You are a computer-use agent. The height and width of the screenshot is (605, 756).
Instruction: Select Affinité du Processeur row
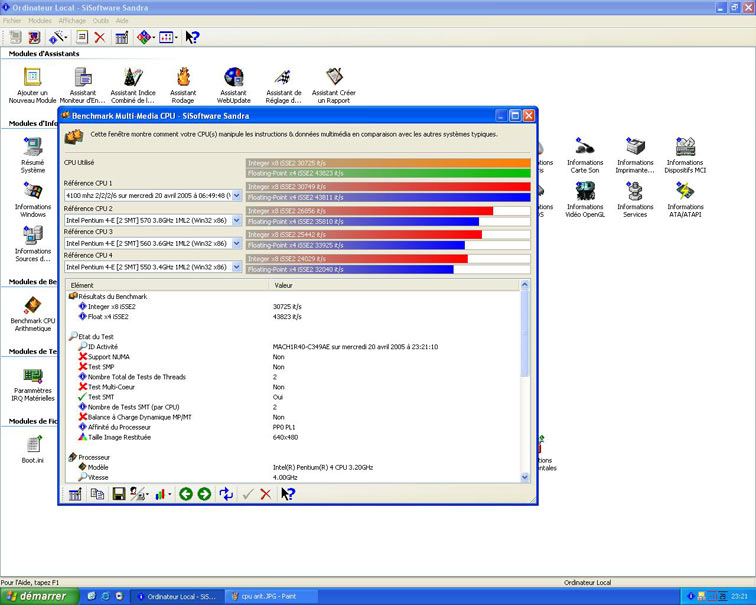tap(293, 427)
